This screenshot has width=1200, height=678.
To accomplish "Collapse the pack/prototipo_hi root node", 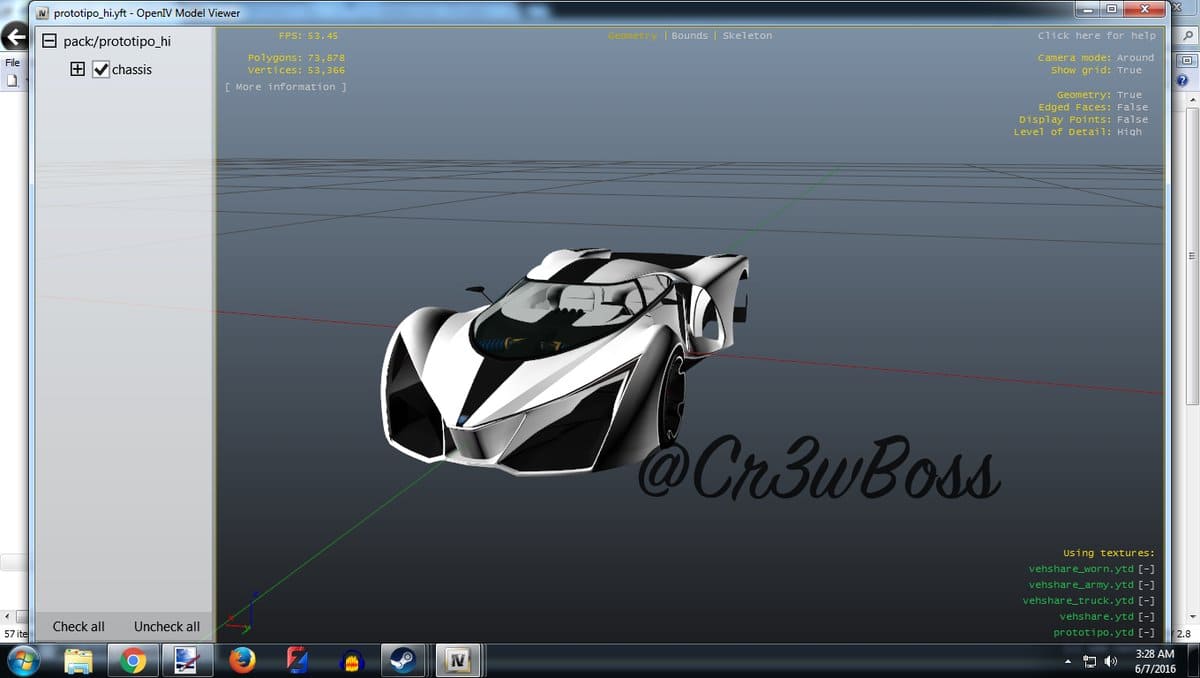I will (x=48, y=42).
